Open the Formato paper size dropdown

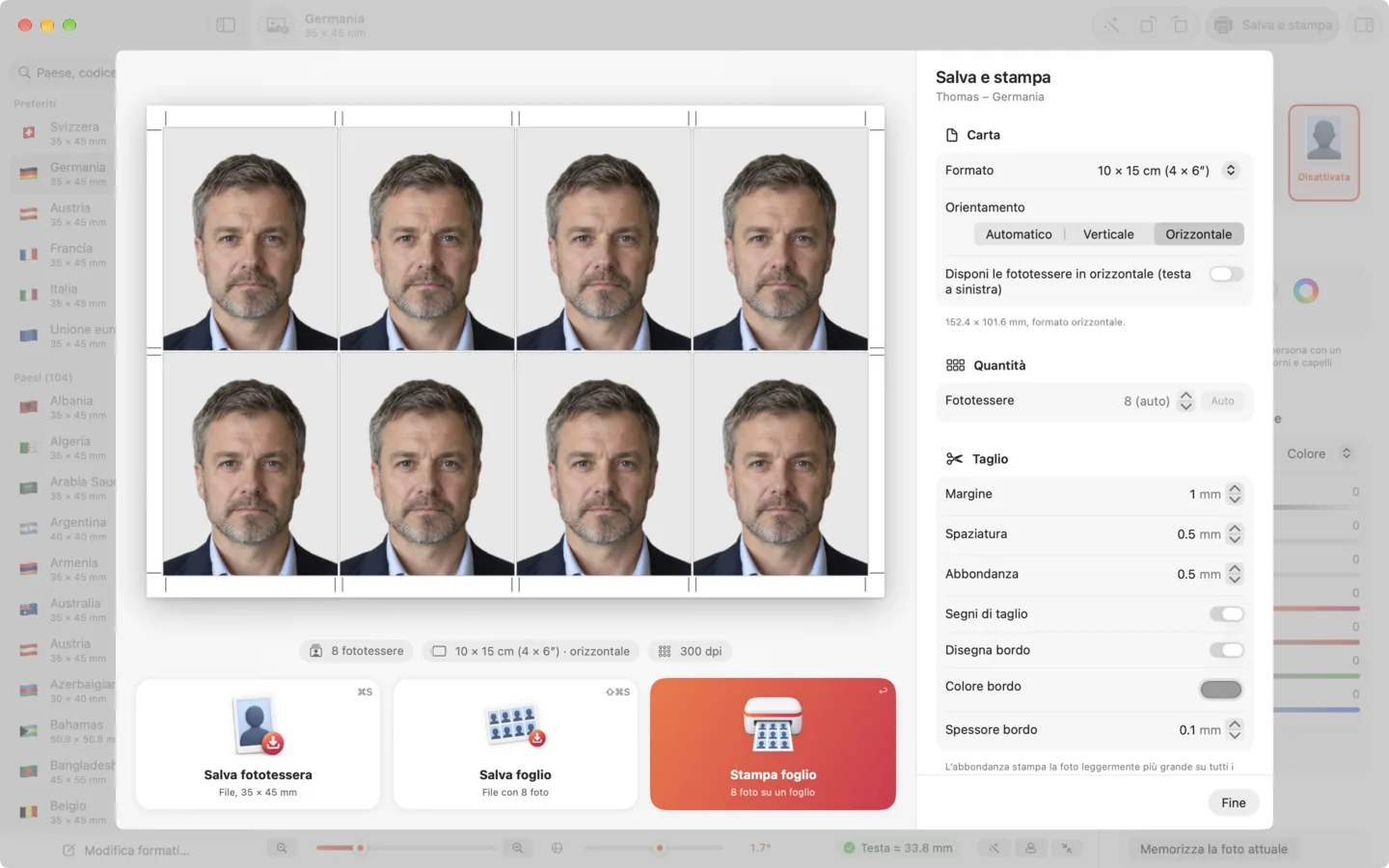point(1231,170)
